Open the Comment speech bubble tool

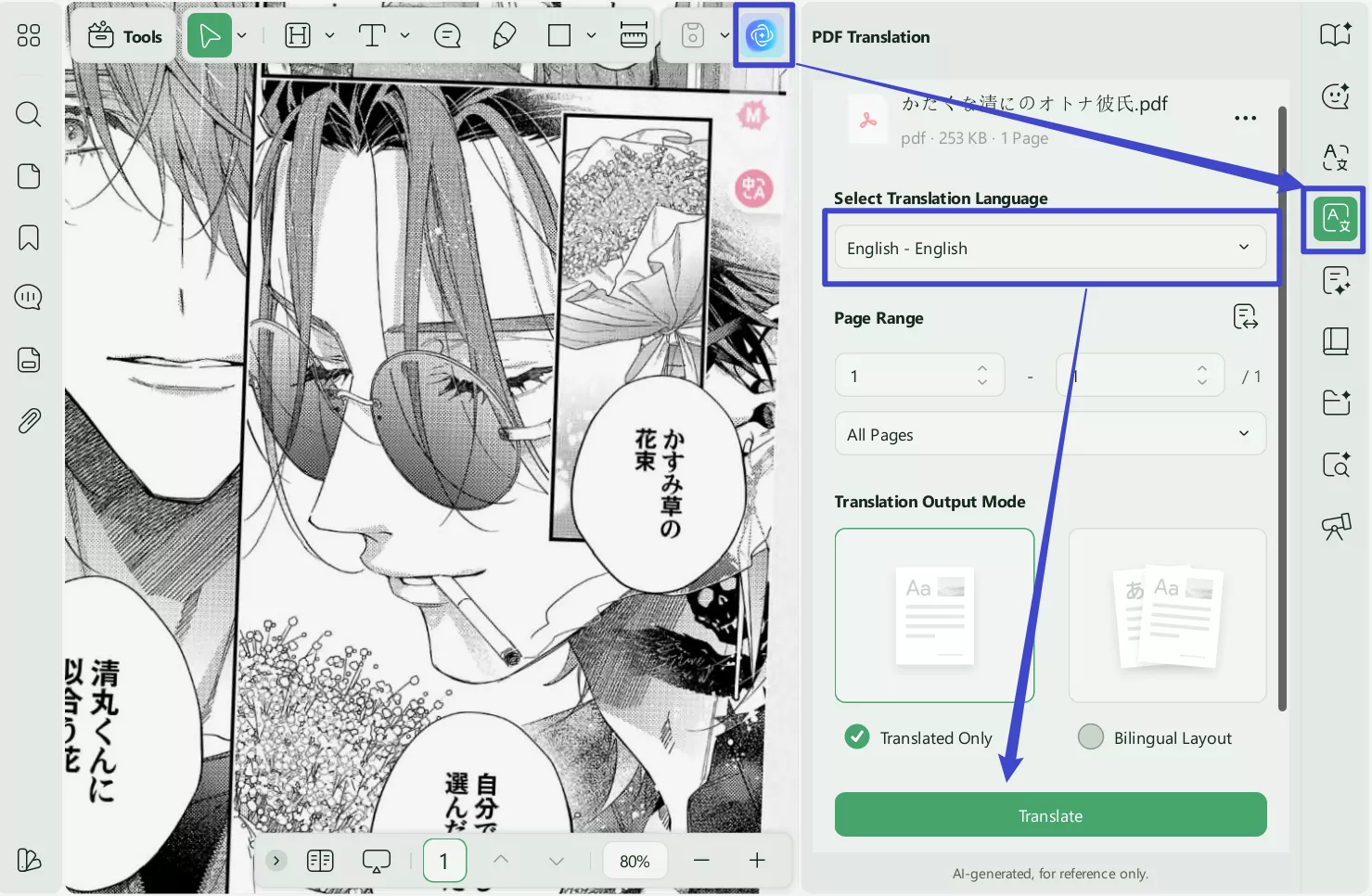click(x=447, y=34)
